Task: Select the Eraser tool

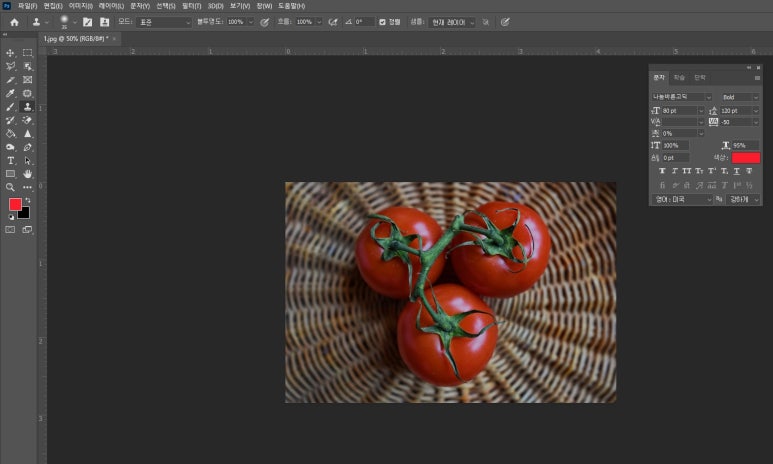Action: (x=28, y=120)
